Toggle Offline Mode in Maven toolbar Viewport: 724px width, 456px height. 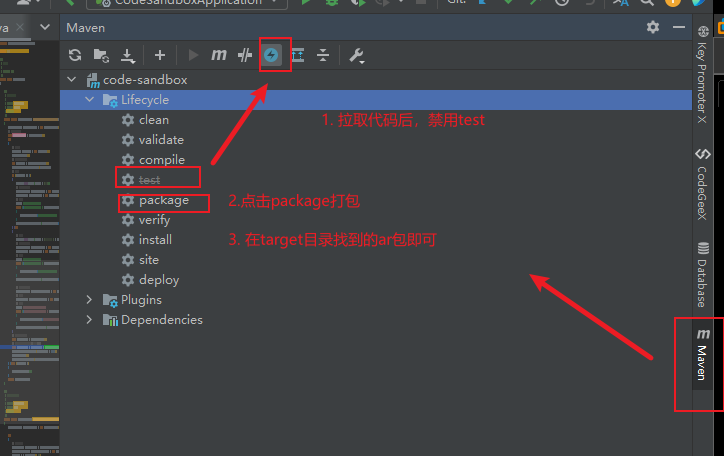click(x=245, y=56)
